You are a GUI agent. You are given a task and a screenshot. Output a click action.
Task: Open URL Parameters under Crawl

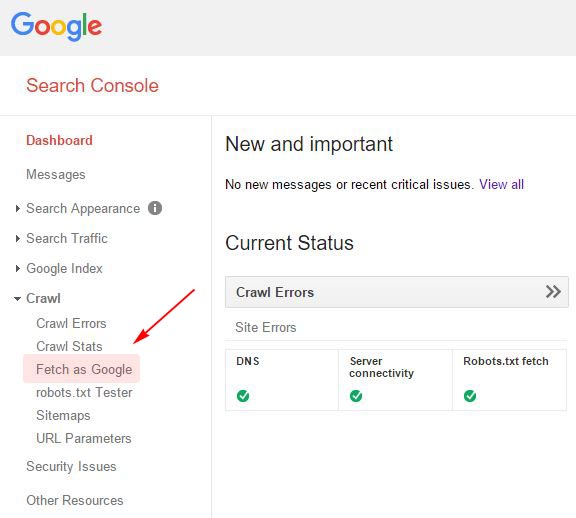click(x=84, y=438)
